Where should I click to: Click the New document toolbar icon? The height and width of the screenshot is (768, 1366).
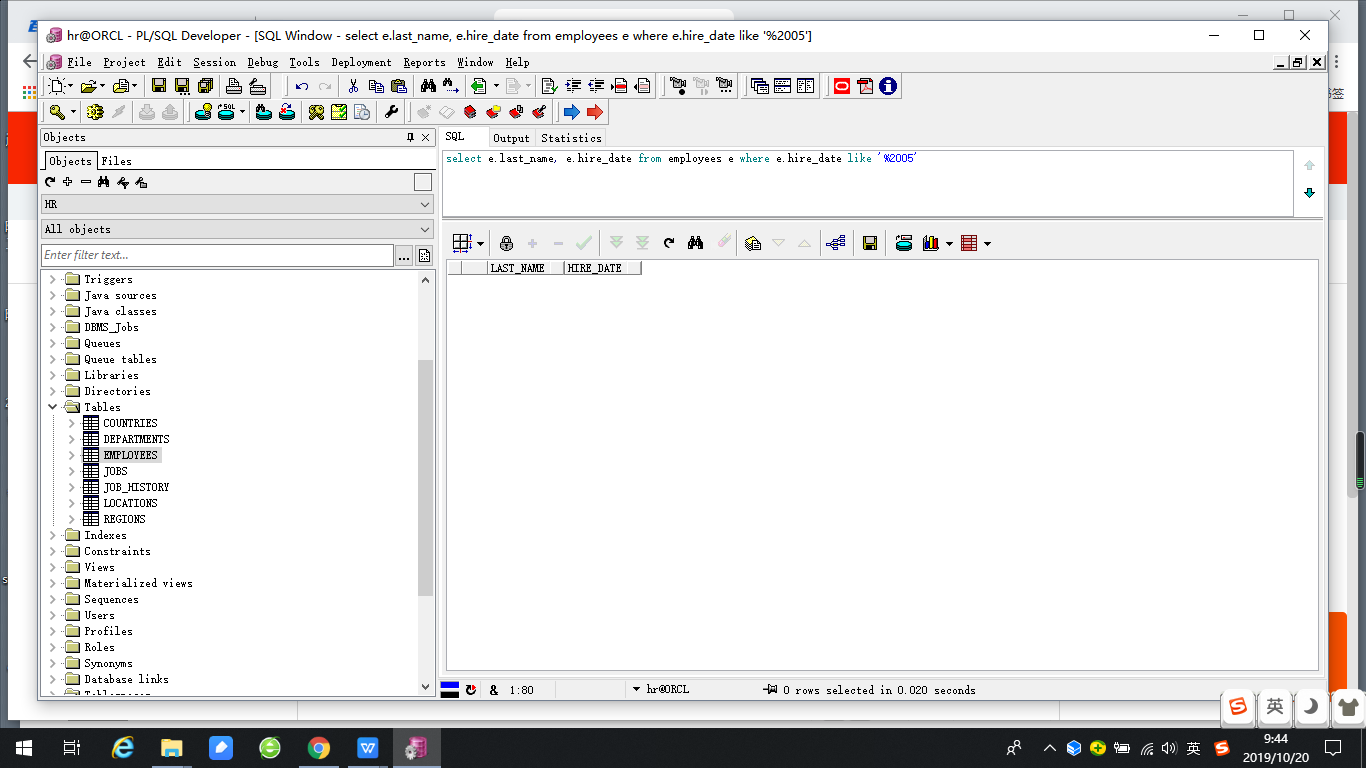(x=58, y=86)
